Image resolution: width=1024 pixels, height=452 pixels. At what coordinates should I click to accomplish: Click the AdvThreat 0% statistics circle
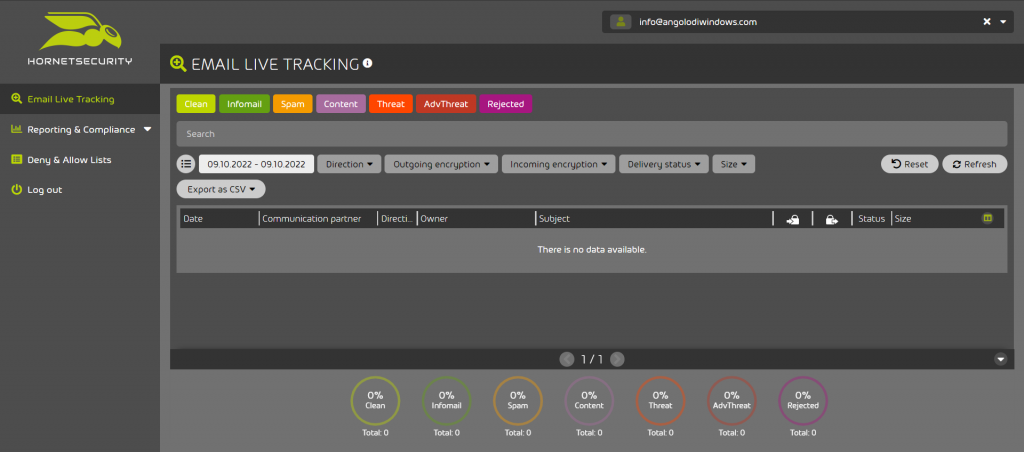(x=731, y=401)
